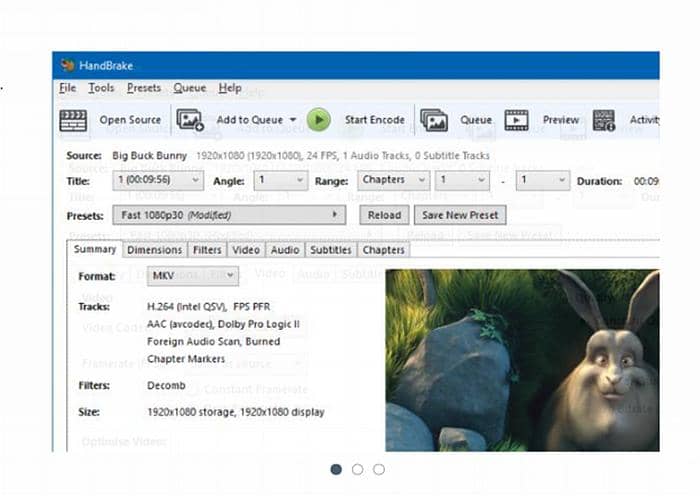Select the third carousel dot below the image

[x=379, y=469]
